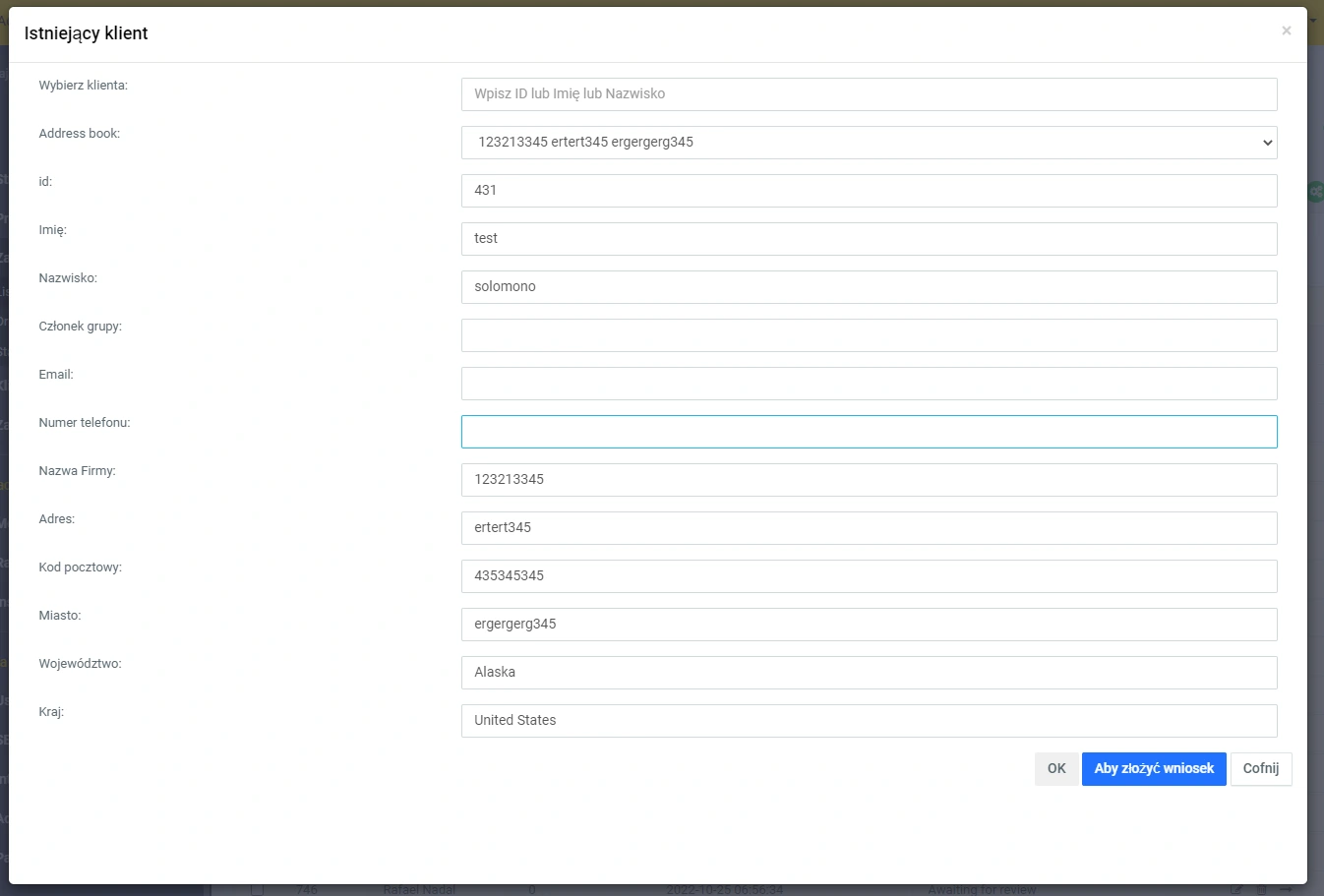Click the Nazwa Firmy field

869,480
